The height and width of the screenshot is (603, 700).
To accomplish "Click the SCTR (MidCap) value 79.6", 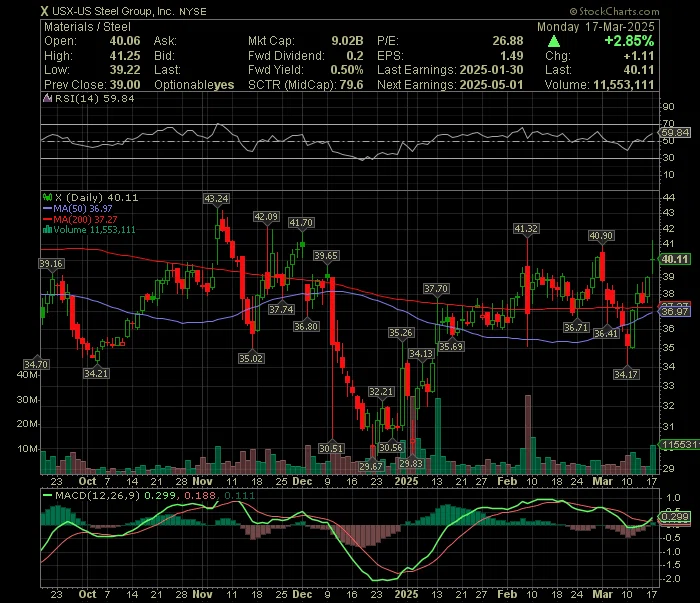I will (351, 85).
